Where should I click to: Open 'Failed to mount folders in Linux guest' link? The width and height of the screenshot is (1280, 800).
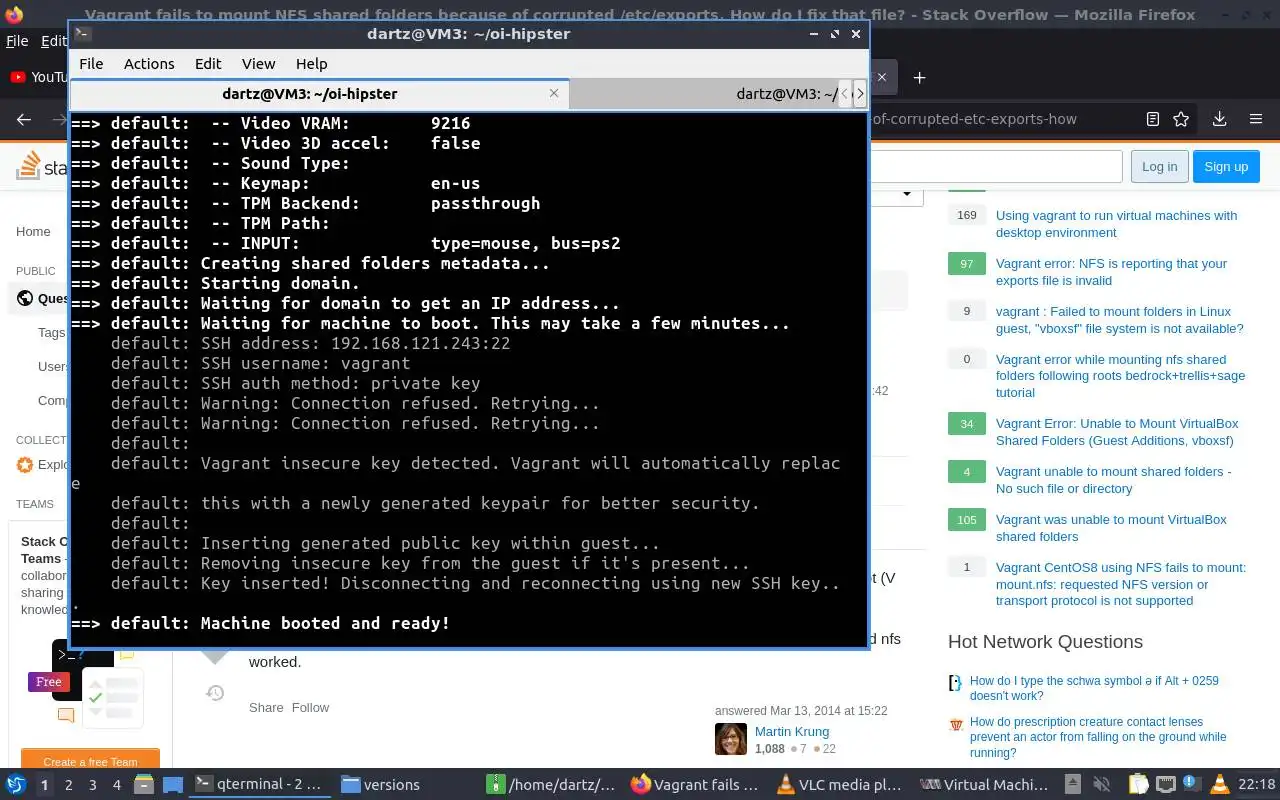tap(1119, 320)
